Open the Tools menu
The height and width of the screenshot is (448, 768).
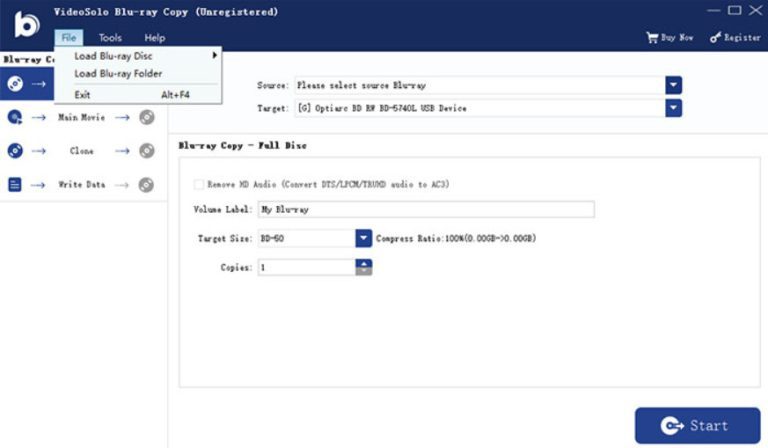[x=110, y=38]
